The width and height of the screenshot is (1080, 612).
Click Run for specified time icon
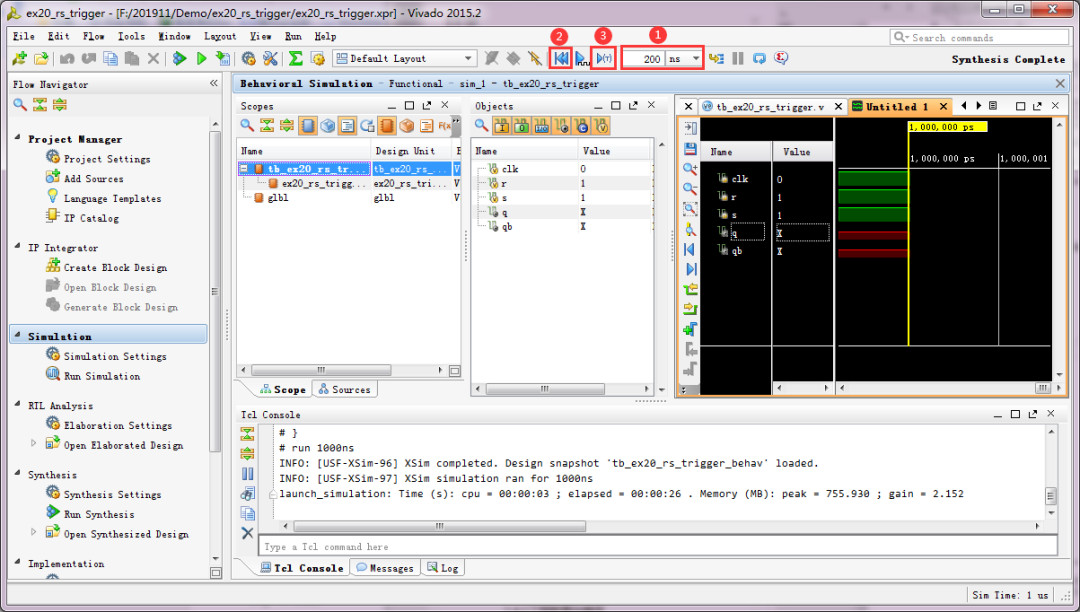click(x=604, y=59)
